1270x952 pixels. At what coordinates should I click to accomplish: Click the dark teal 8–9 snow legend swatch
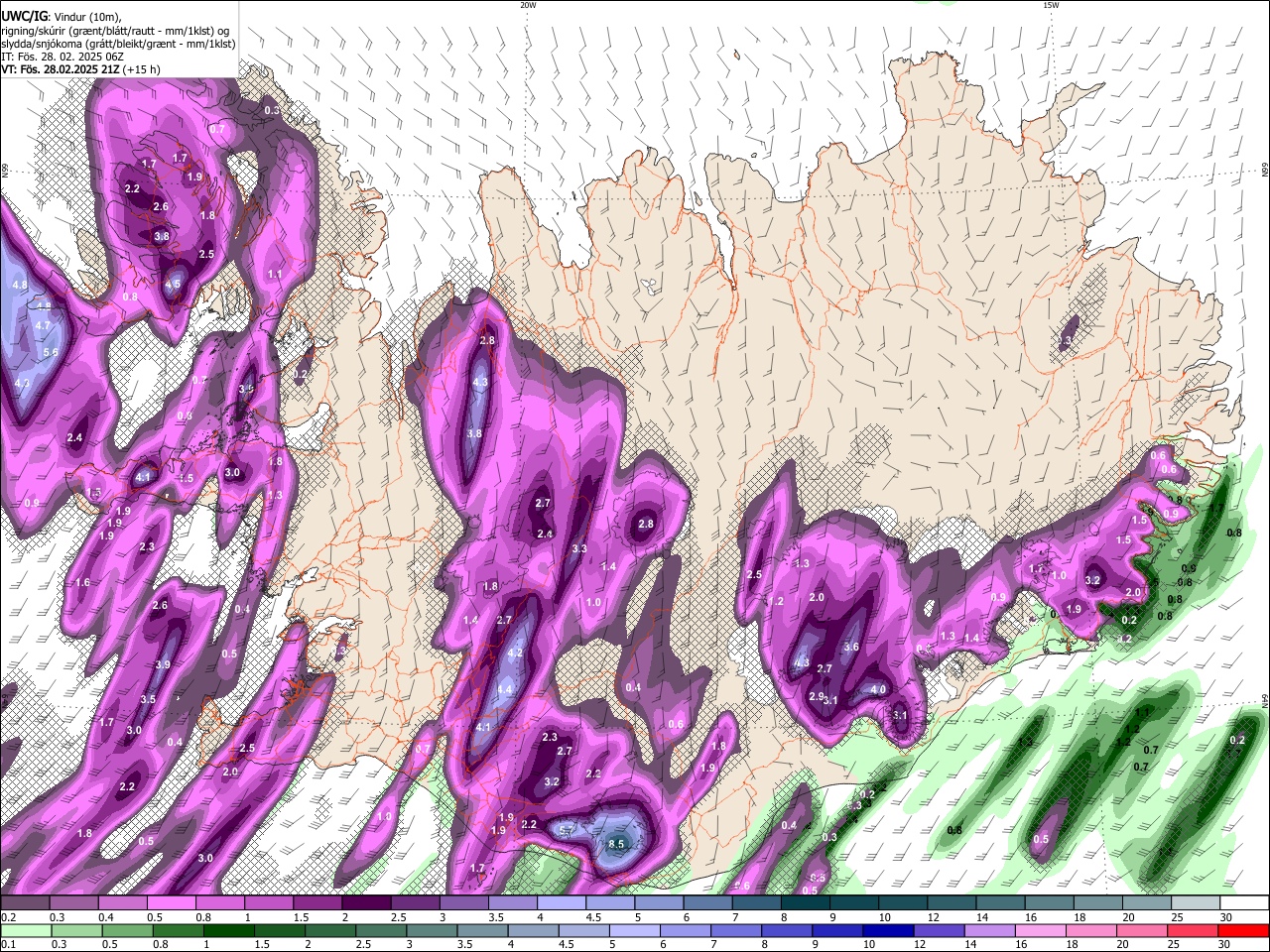coord(804,903)
